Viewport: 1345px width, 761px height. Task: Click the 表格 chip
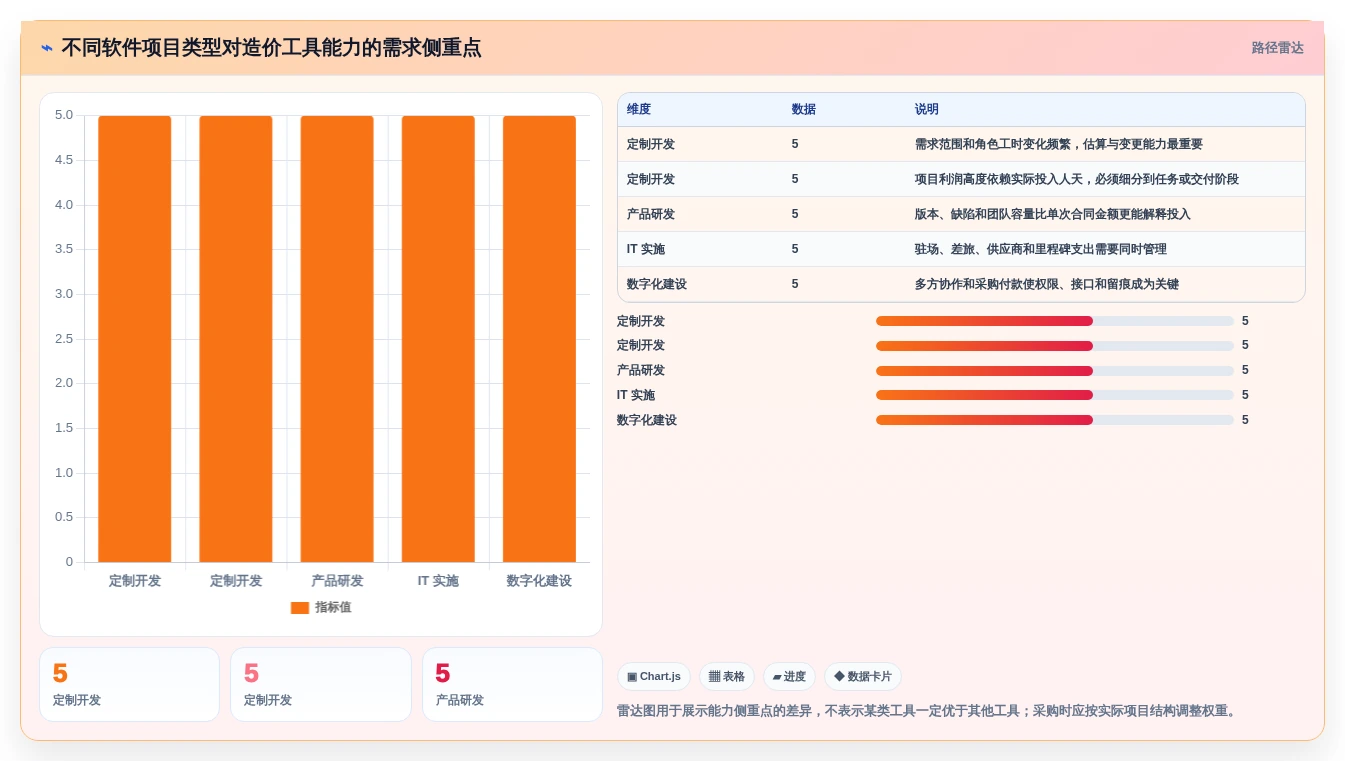(727, 677)
